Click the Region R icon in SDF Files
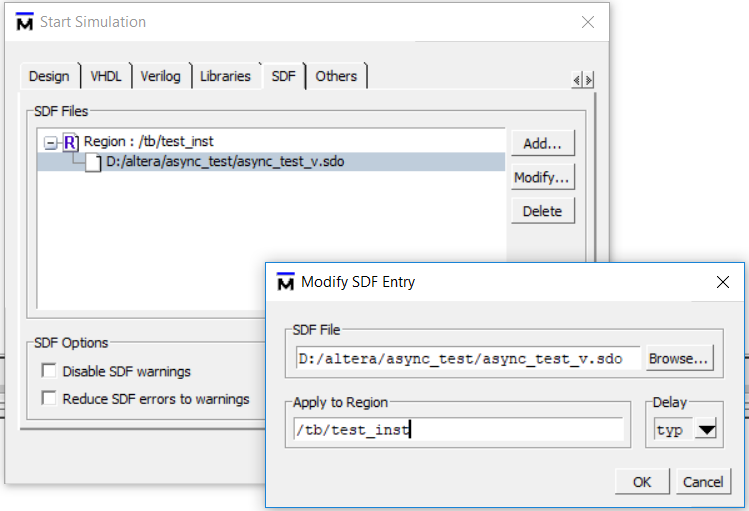This screenshot has width=749, height=511. coord(70,142)
